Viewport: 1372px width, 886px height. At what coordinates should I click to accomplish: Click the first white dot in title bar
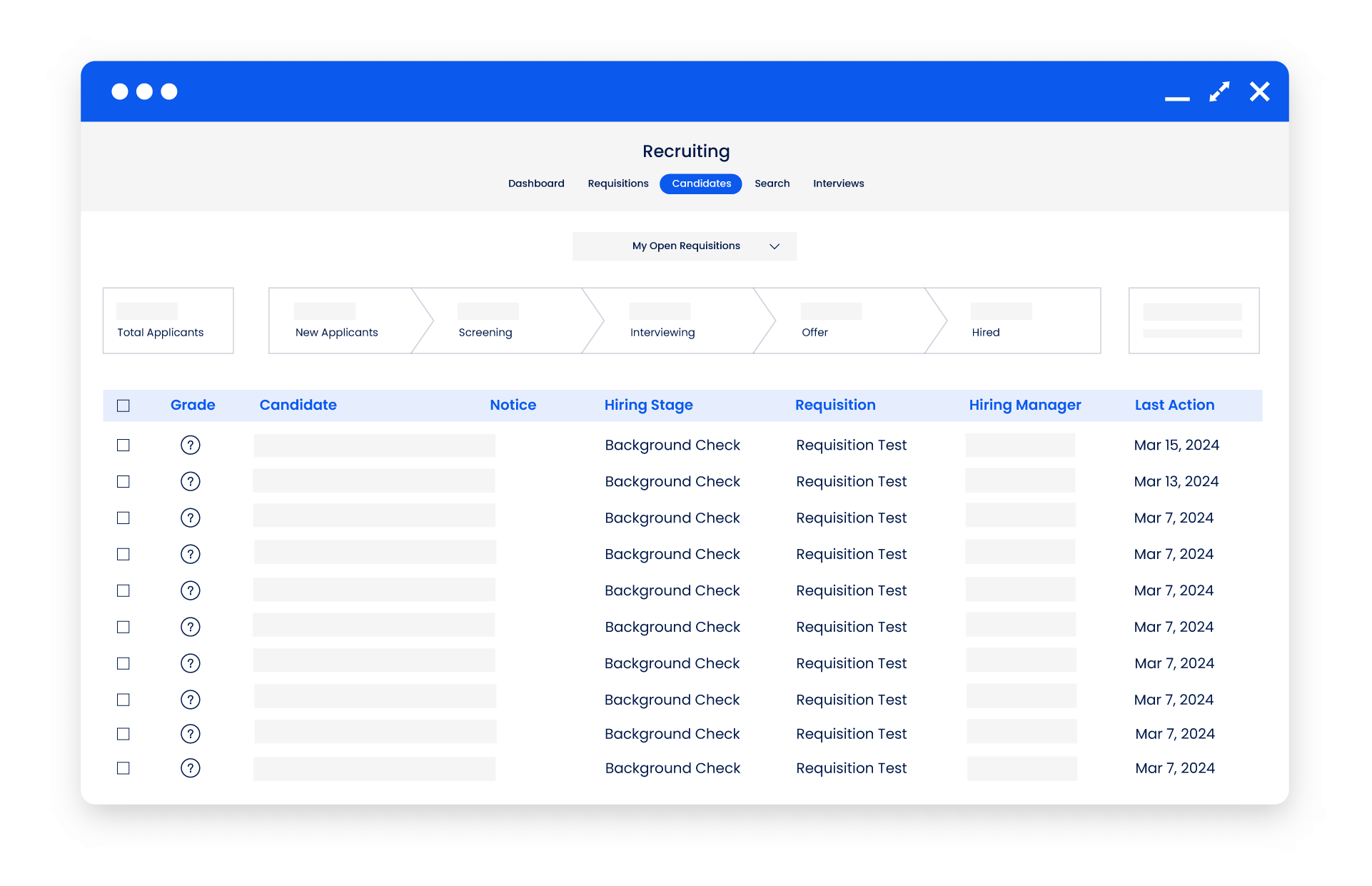coord(120,91)
